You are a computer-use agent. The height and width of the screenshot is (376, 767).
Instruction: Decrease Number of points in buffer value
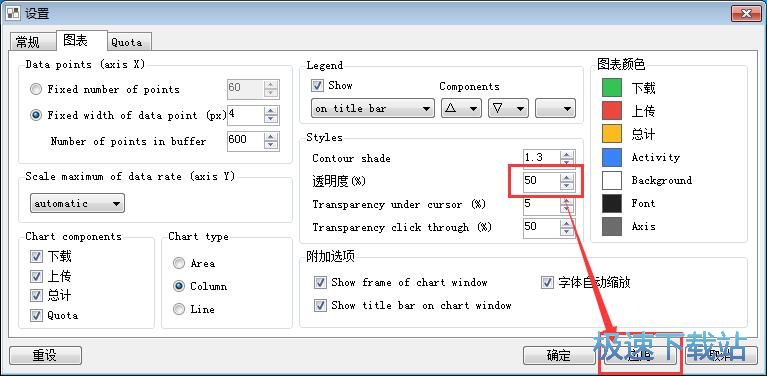pyautogui.click(x=271, y=145)
